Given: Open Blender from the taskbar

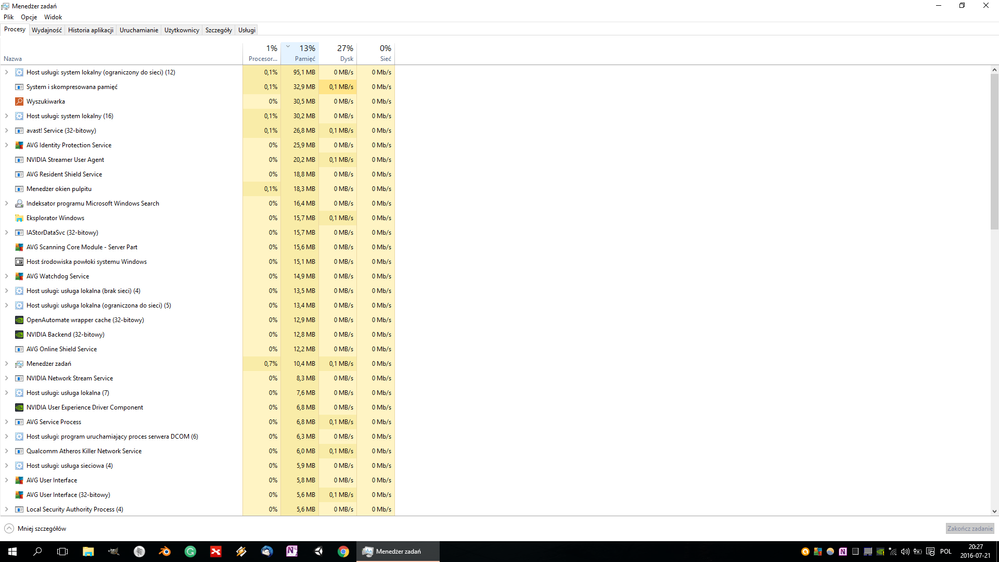Looking at the screenshot, I should coord(165,551).
